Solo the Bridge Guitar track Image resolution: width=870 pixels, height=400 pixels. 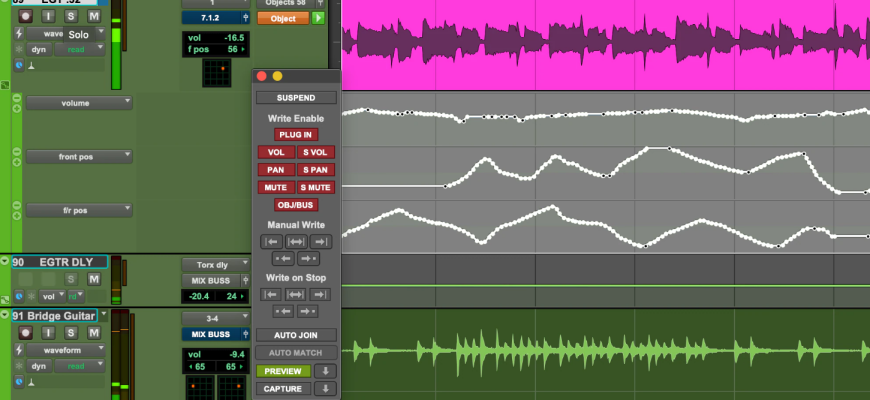coord(72,333)
